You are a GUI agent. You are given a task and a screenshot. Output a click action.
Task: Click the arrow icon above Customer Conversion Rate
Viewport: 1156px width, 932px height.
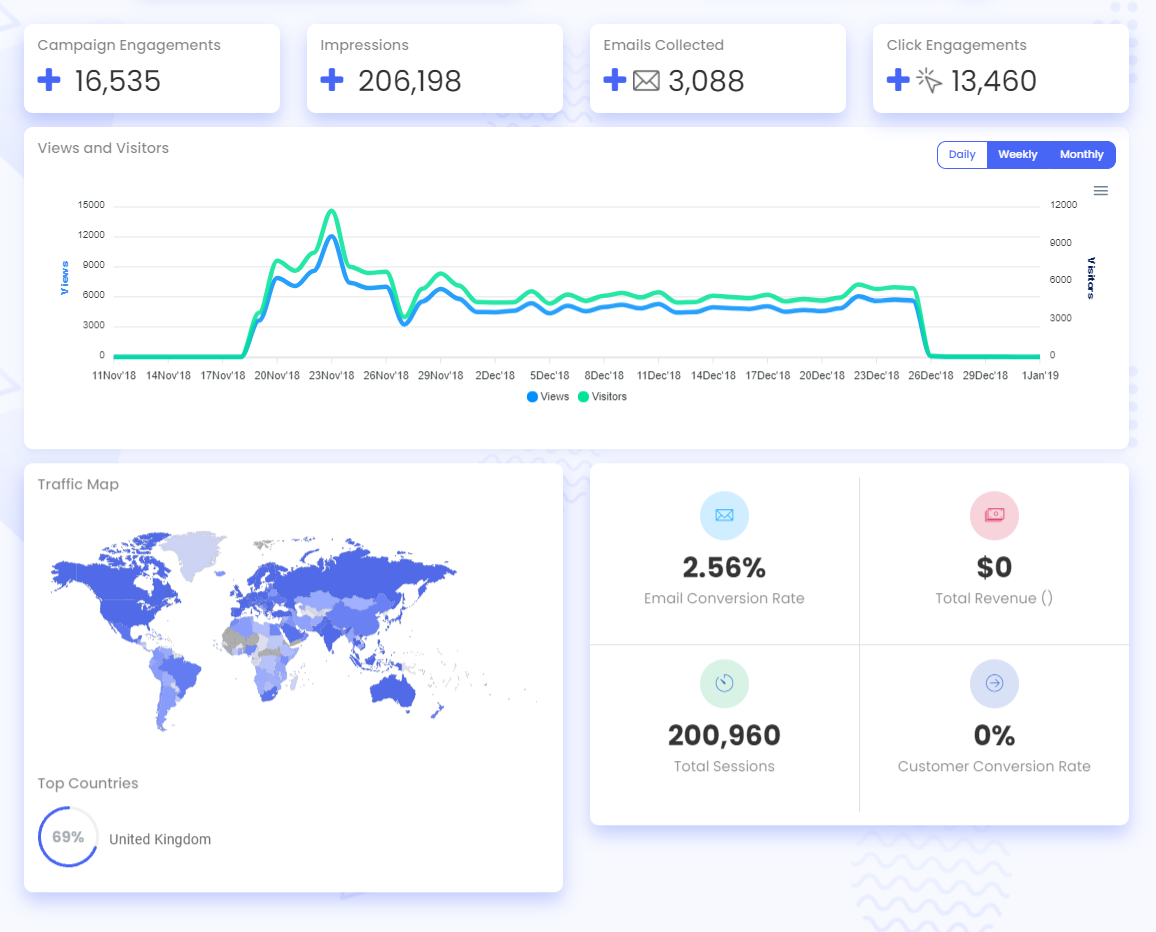[x=993, y=684]
